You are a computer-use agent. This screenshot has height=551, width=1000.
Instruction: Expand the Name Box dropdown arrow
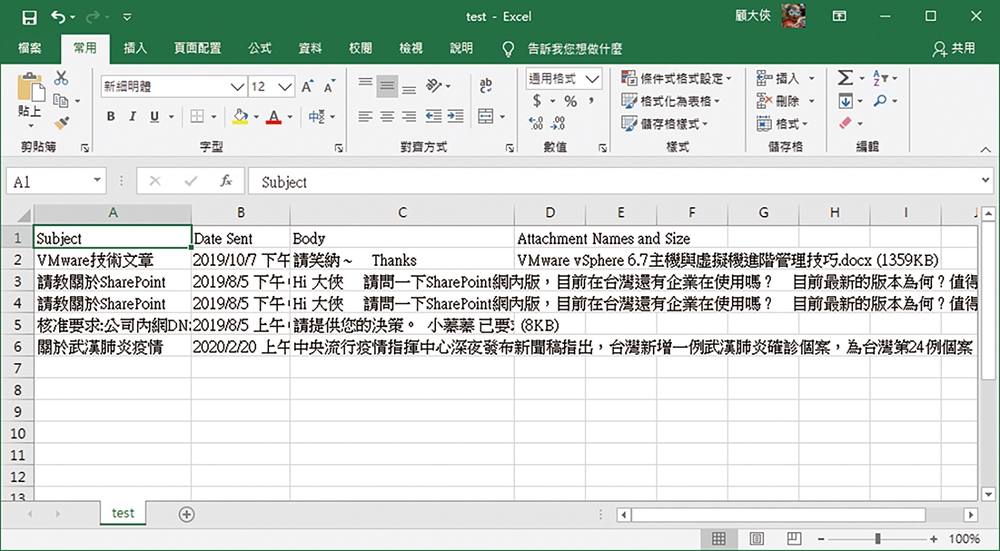coord(96,180)
